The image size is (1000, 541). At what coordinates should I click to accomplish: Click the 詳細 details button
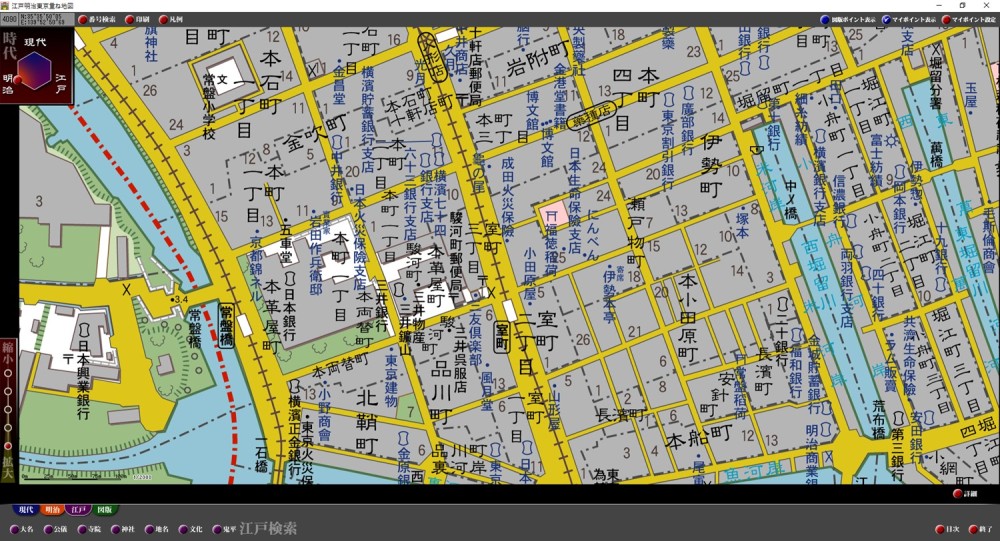[958, 494]
